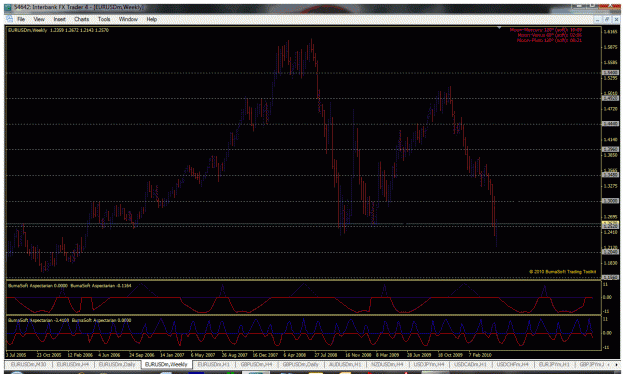
Task: Open the View menu
Action: coord(39,19)
